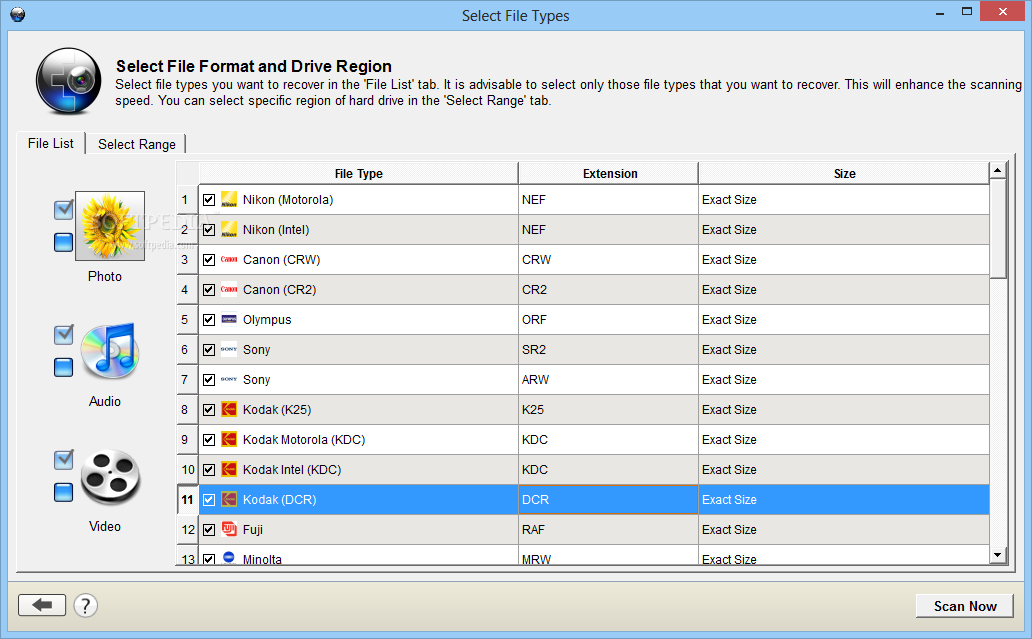Click the recovery lens logo in the header
The width and height of the screenshot is (1032, 639).
tap(68, 81)
